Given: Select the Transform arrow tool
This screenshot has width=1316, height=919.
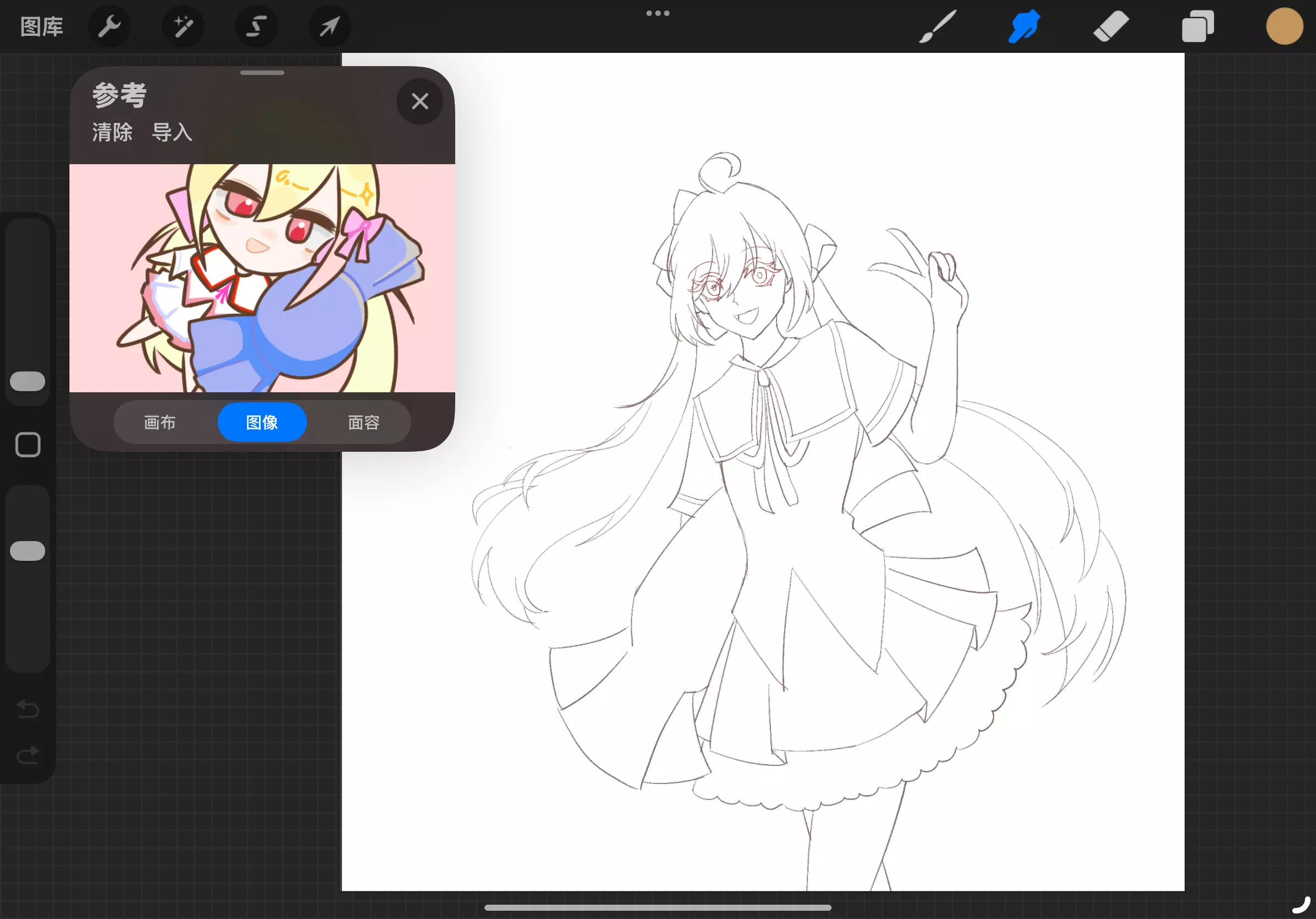Looking at the screenshot, I should [330, 26].
